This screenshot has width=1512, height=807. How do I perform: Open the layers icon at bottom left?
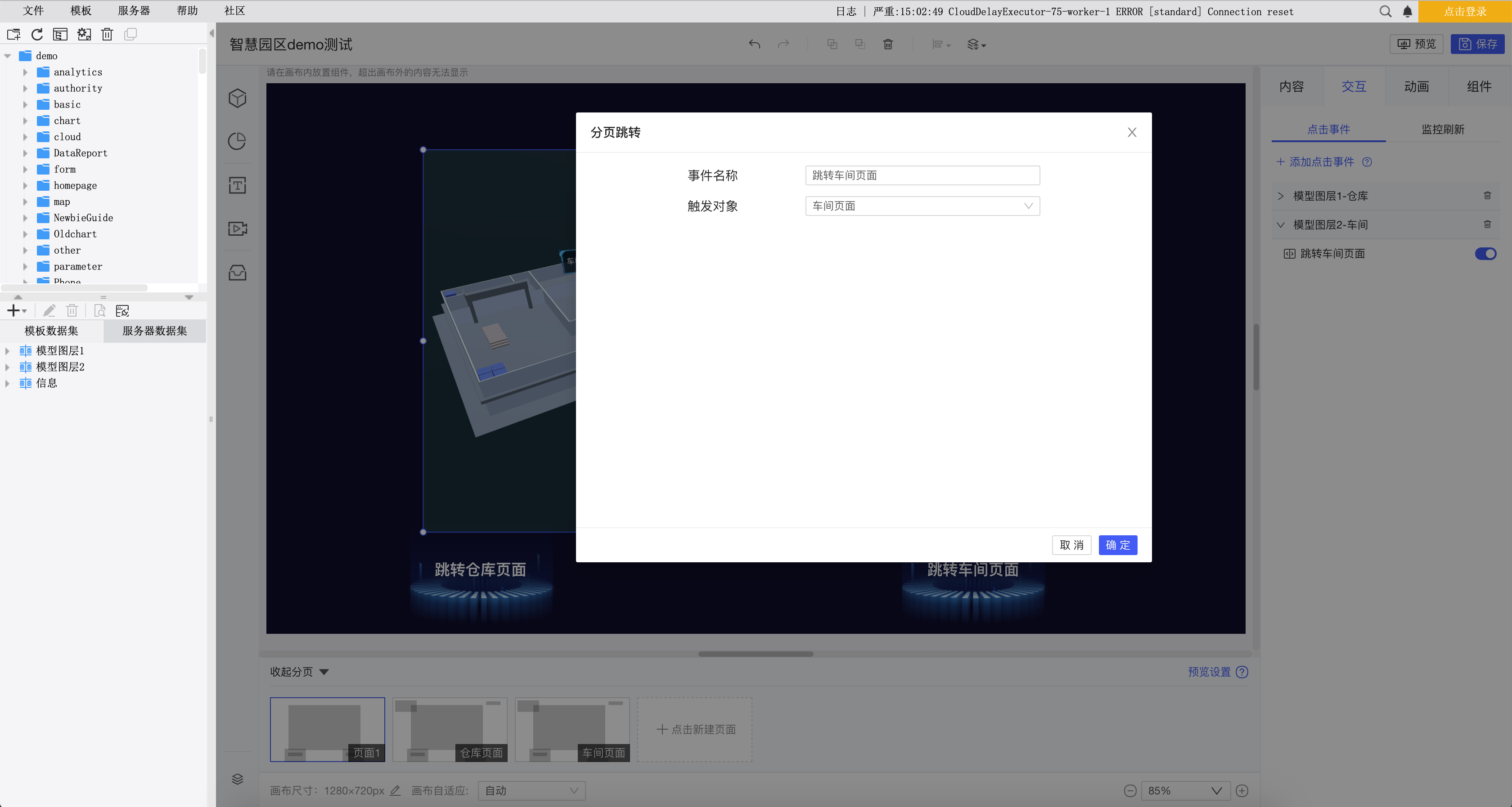(237, 779)
